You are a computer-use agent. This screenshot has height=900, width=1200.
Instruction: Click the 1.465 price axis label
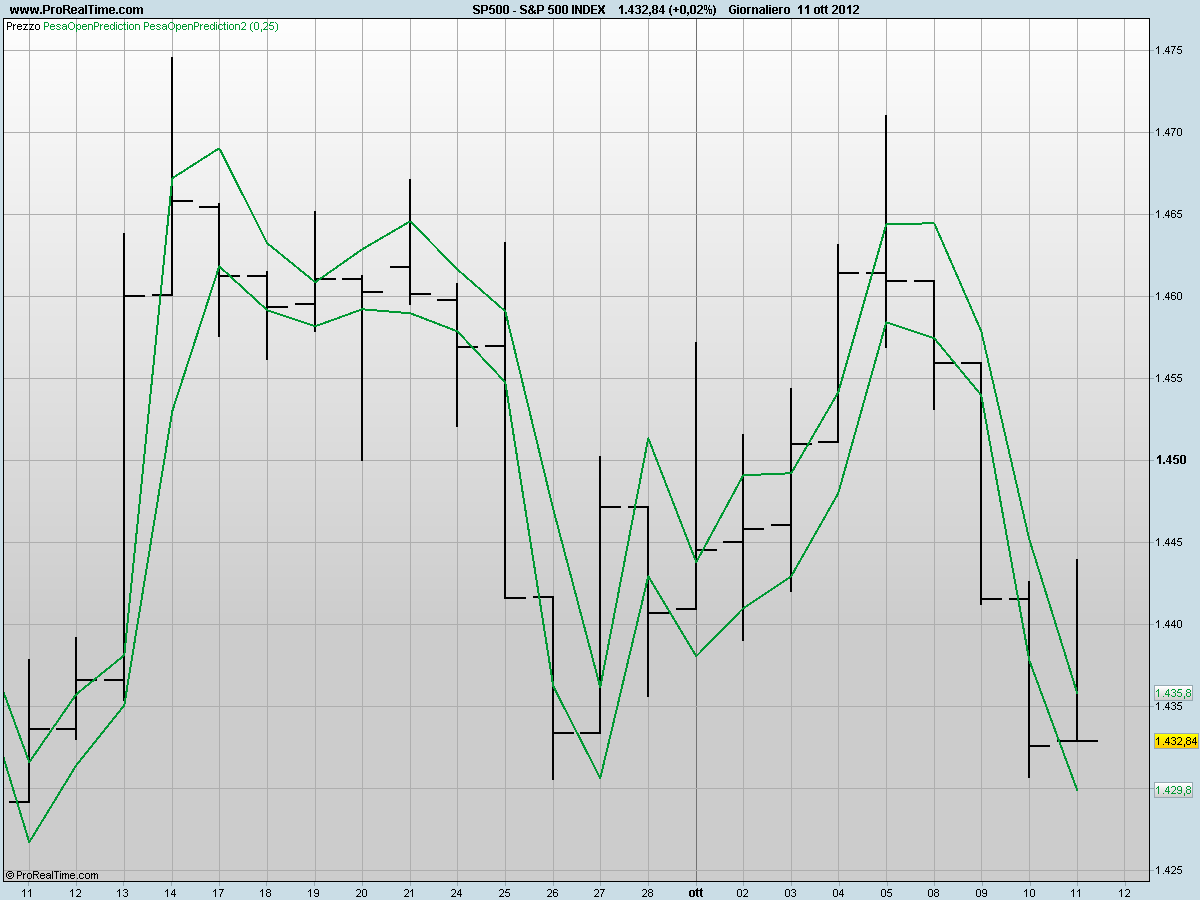click(x=1169, y=214)
